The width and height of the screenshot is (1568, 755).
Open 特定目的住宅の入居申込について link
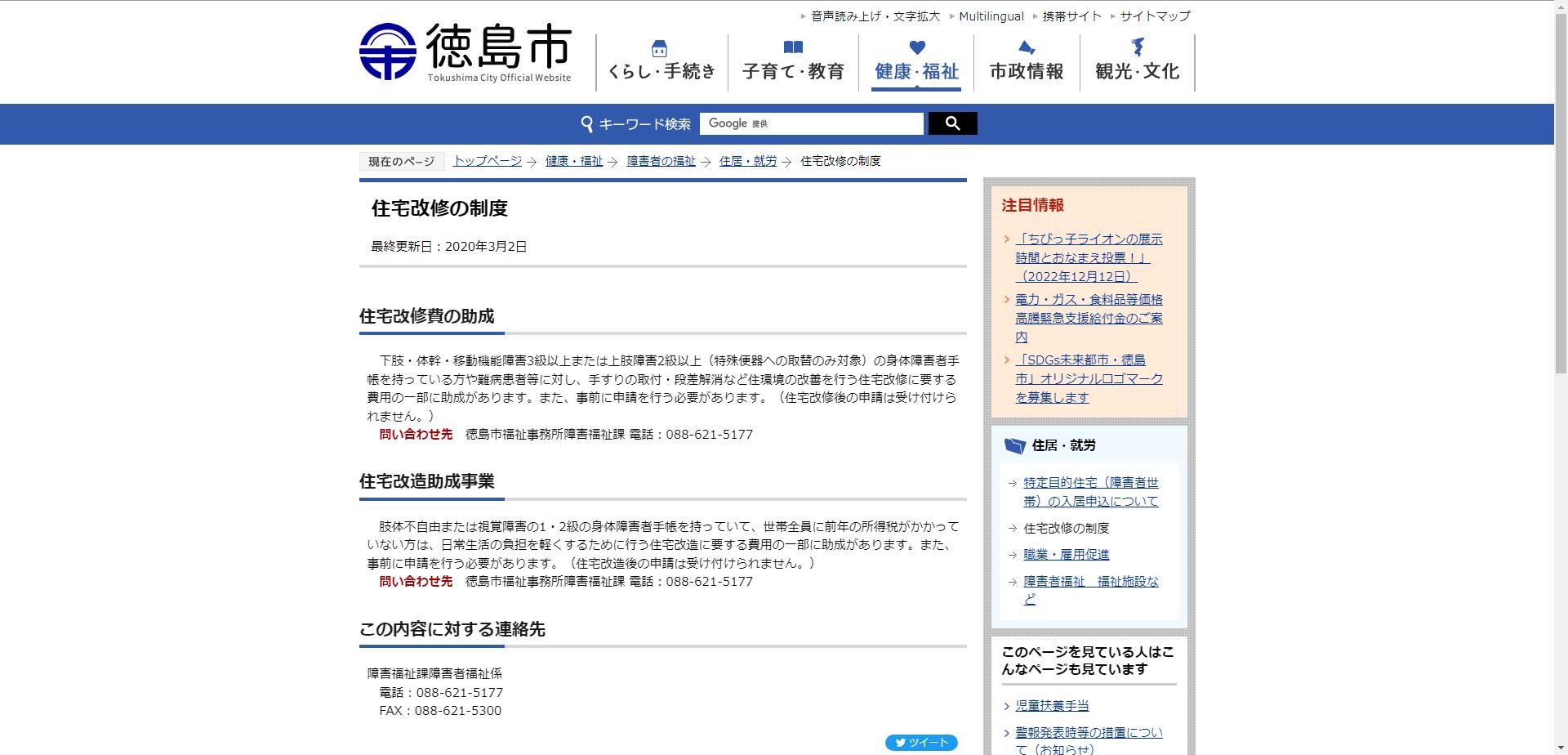pos(1091,492)
